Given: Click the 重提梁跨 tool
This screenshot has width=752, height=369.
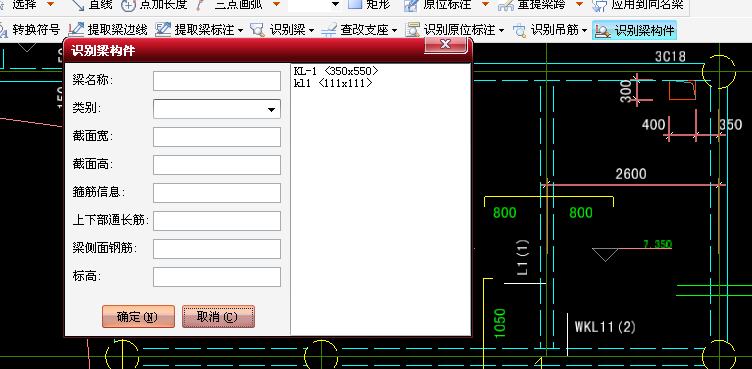Looking at the screenshot, I should [x=533, y=5].
